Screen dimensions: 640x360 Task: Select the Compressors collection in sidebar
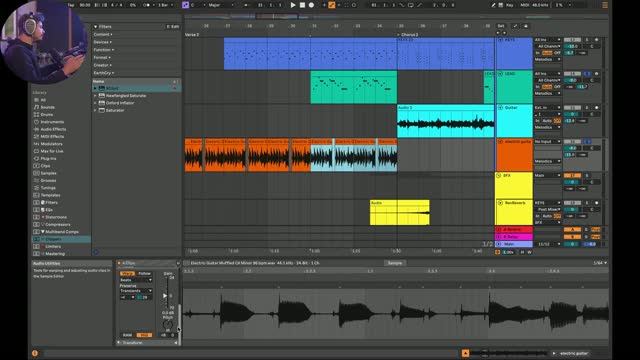coord(58,224)
